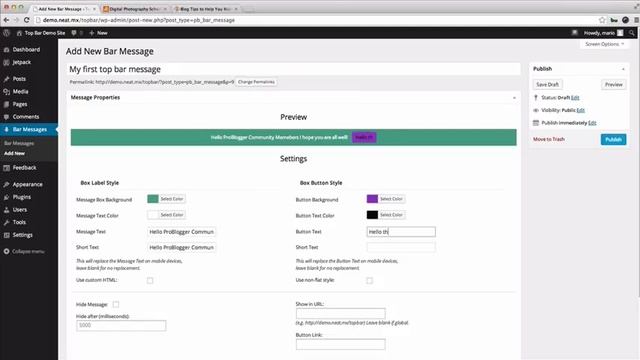Click purple button in bar preview
The height and width of the screenshot is (360, 640).
(364, 138)
